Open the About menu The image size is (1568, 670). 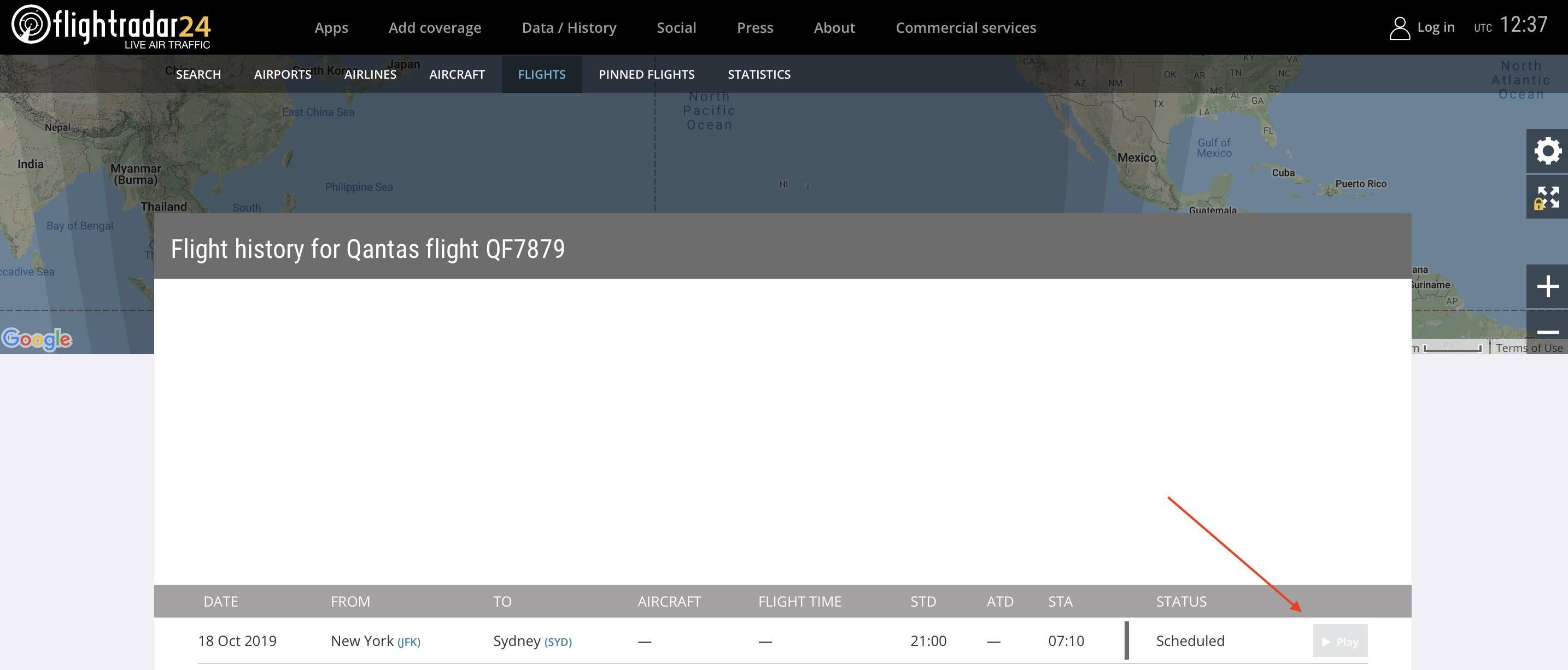834,27
